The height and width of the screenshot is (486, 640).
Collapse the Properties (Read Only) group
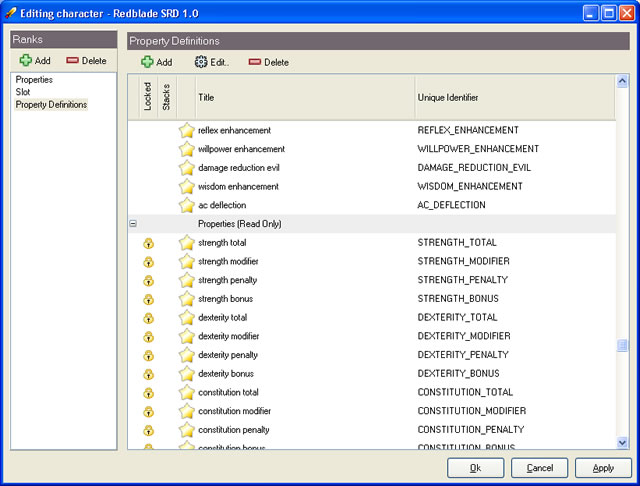click(x=133, y=224)
